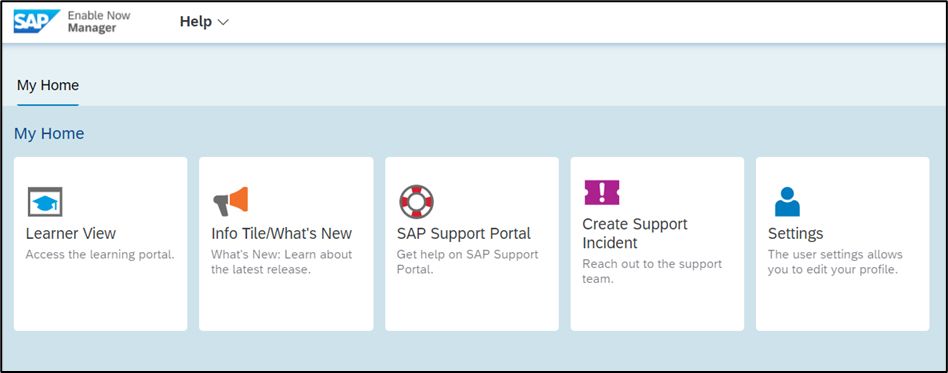Select the Create Support Incident title
Screen dimensions: 948x373
pos(635,233)
